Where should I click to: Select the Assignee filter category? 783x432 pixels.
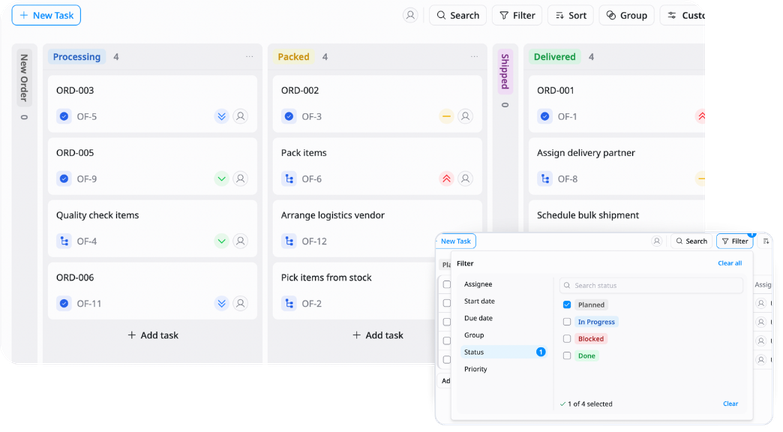click(x=503, y=284)
